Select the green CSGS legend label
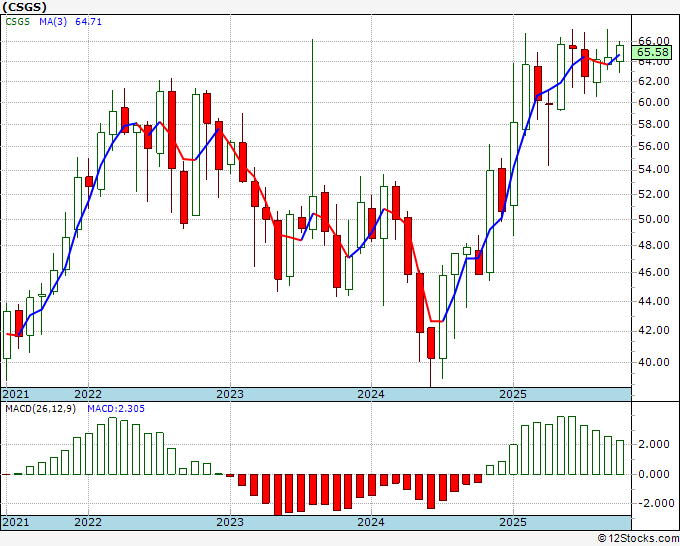This screenshot has width=680, height=546. 18,22
